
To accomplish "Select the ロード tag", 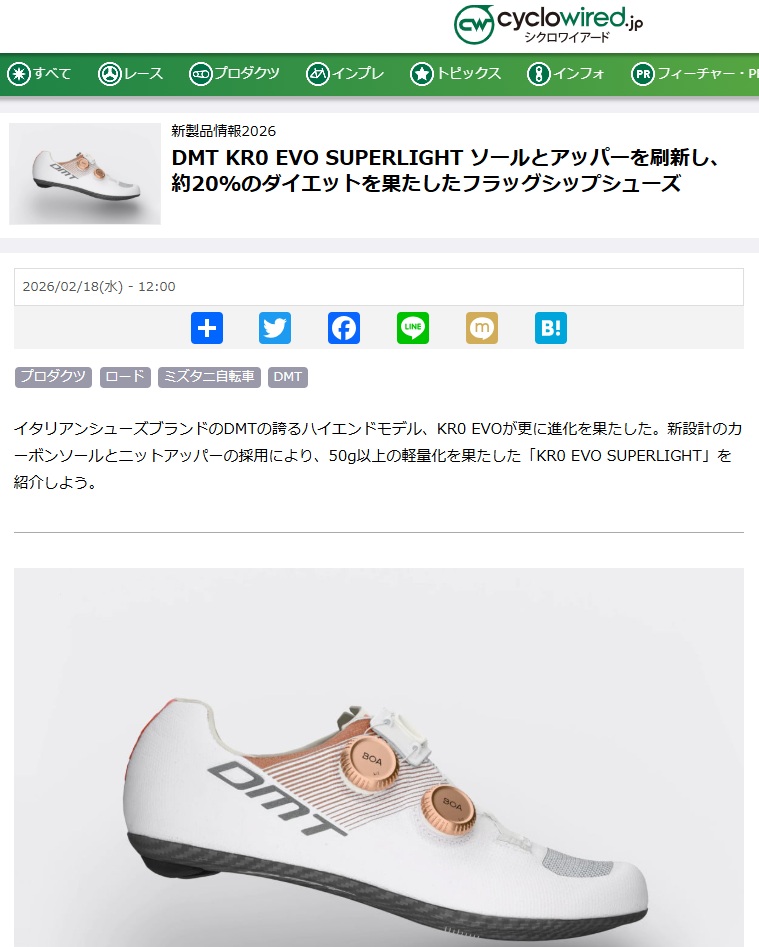I will click(125, 377).
